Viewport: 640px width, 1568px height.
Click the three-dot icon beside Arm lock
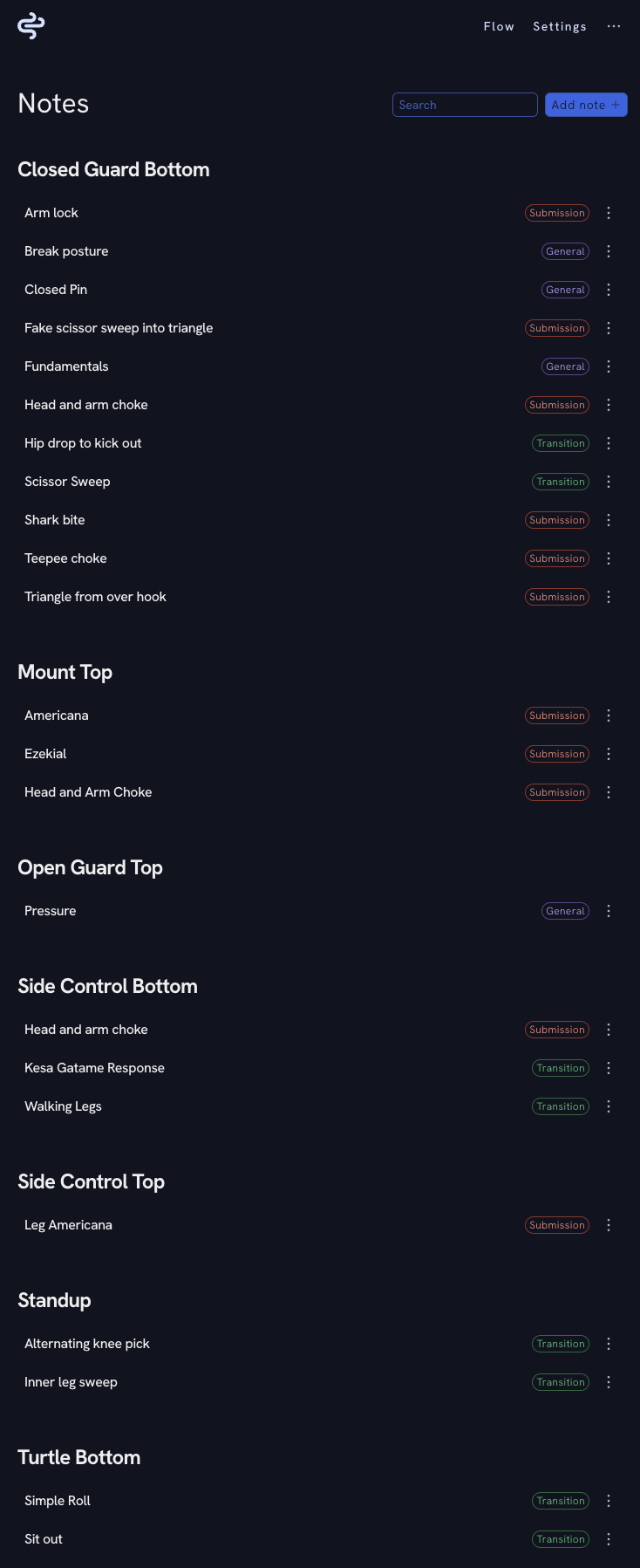tap(609, 212)
